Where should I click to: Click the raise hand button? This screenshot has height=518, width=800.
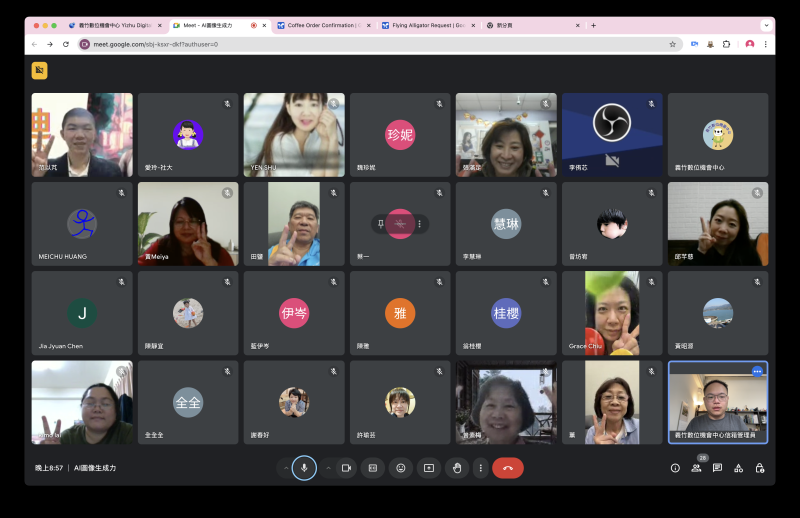(x=458, y=467)
